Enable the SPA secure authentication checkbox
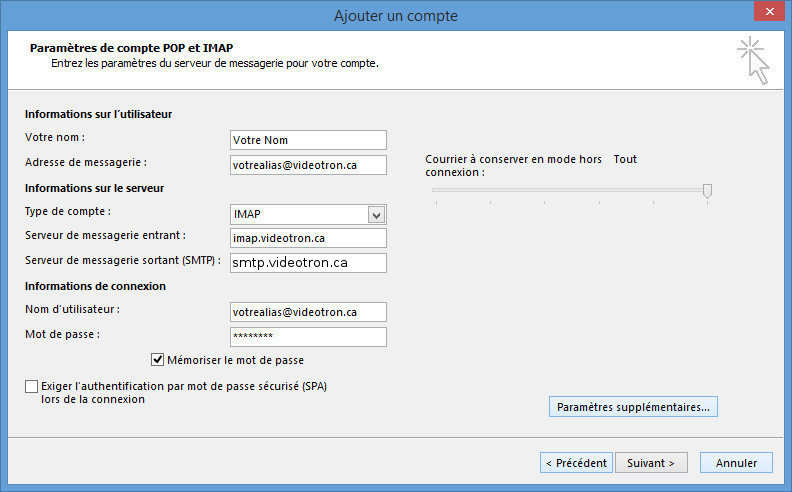 (x=32, y=385)
